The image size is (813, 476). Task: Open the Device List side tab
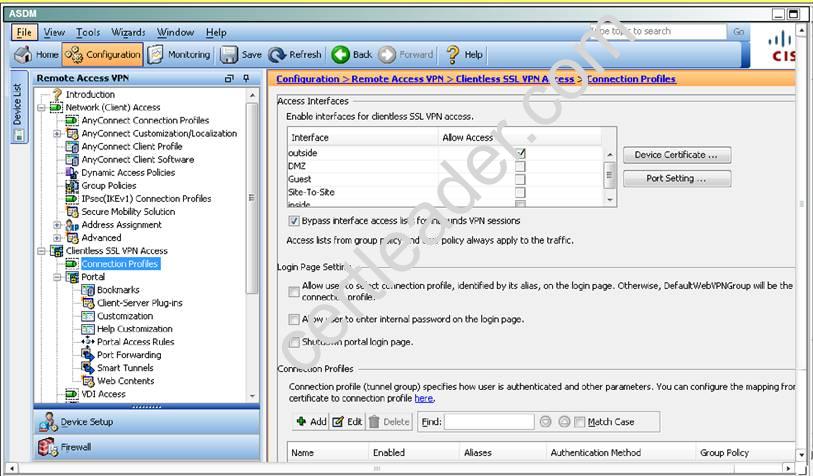(18, 106)
